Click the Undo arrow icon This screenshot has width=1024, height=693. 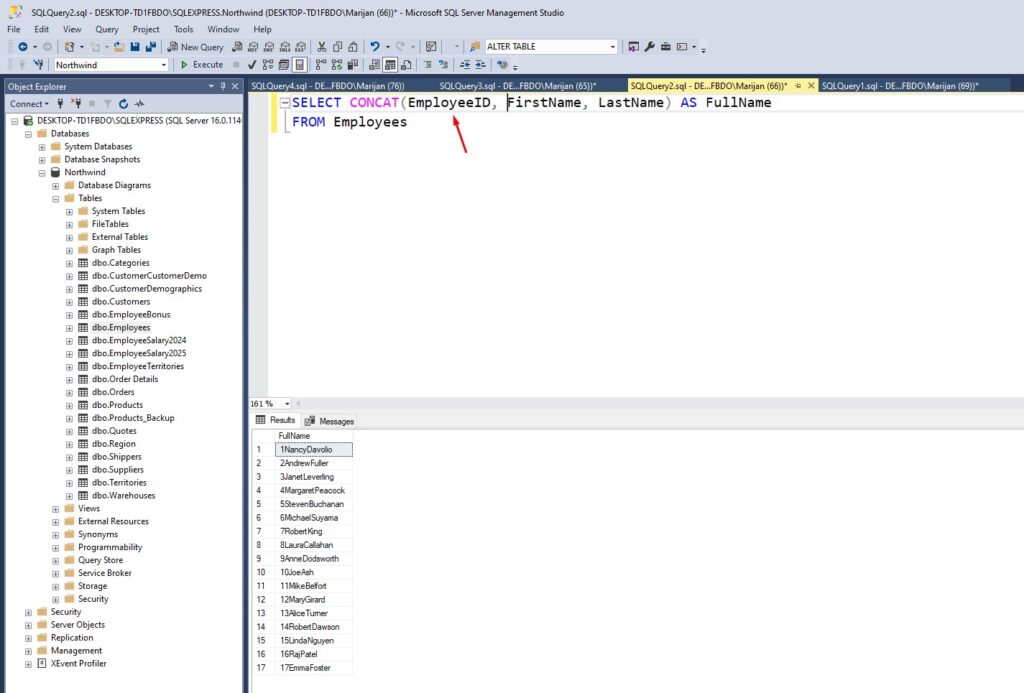375,47
